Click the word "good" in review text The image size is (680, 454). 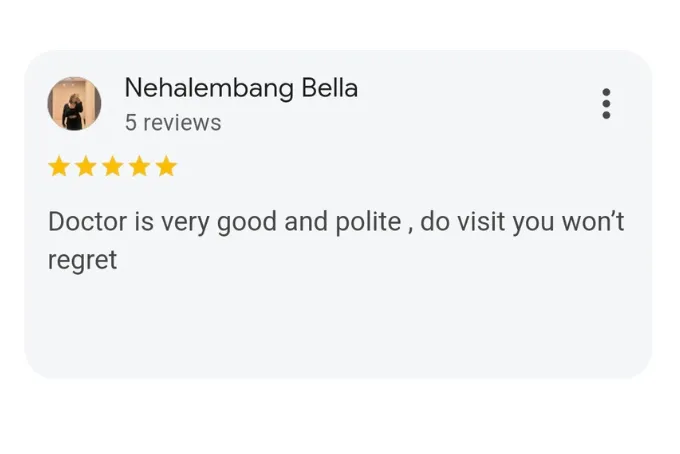pyautogui.click(x=246, y=222)
